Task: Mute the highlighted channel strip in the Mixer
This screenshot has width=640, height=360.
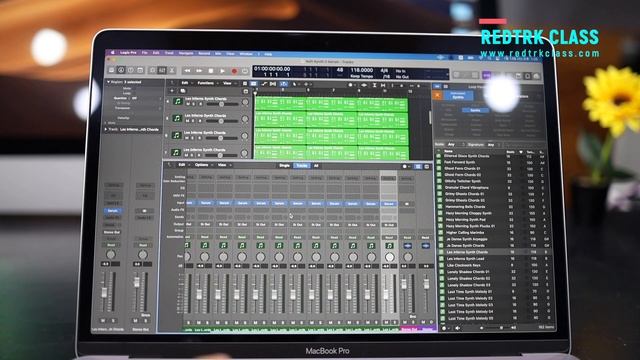Action: (x=386, y=322)
